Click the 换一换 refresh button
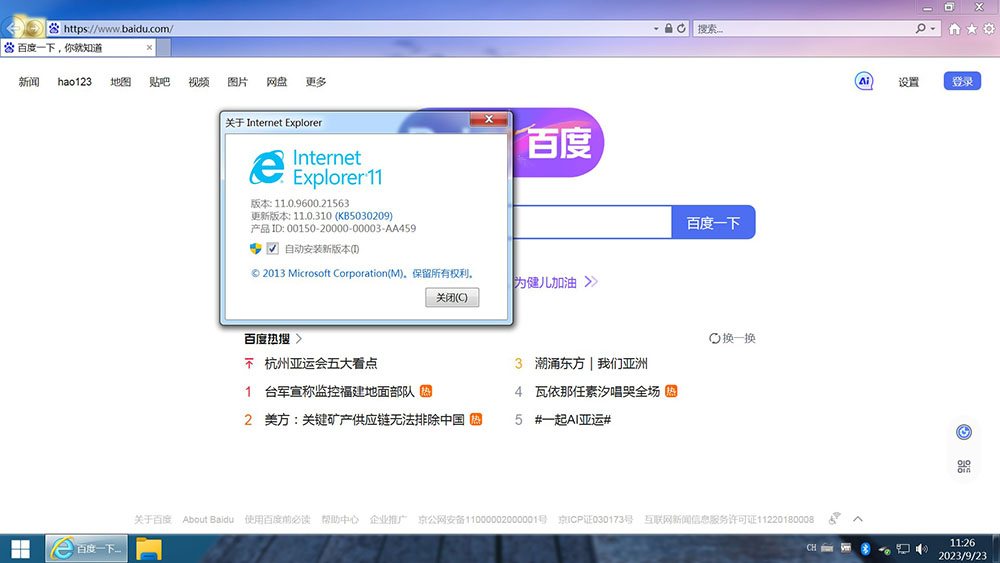1000x563 pixels. 732,338
